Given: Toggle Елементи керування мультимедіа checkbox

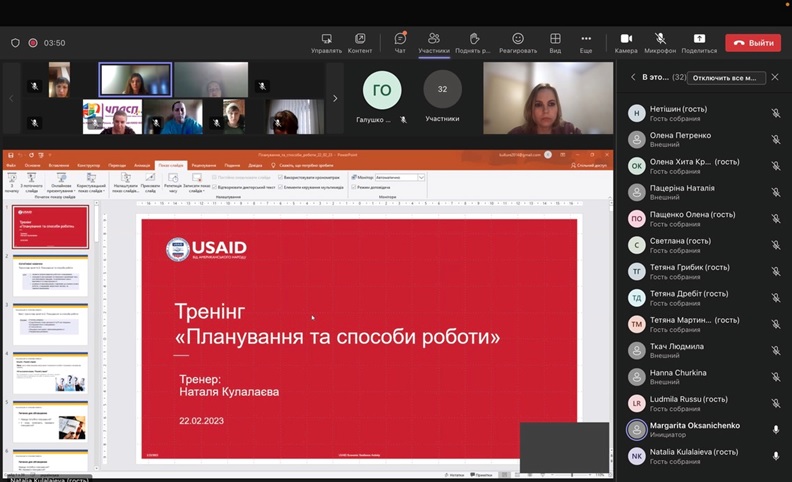Looking at the screenshot, I should (280, 187).
